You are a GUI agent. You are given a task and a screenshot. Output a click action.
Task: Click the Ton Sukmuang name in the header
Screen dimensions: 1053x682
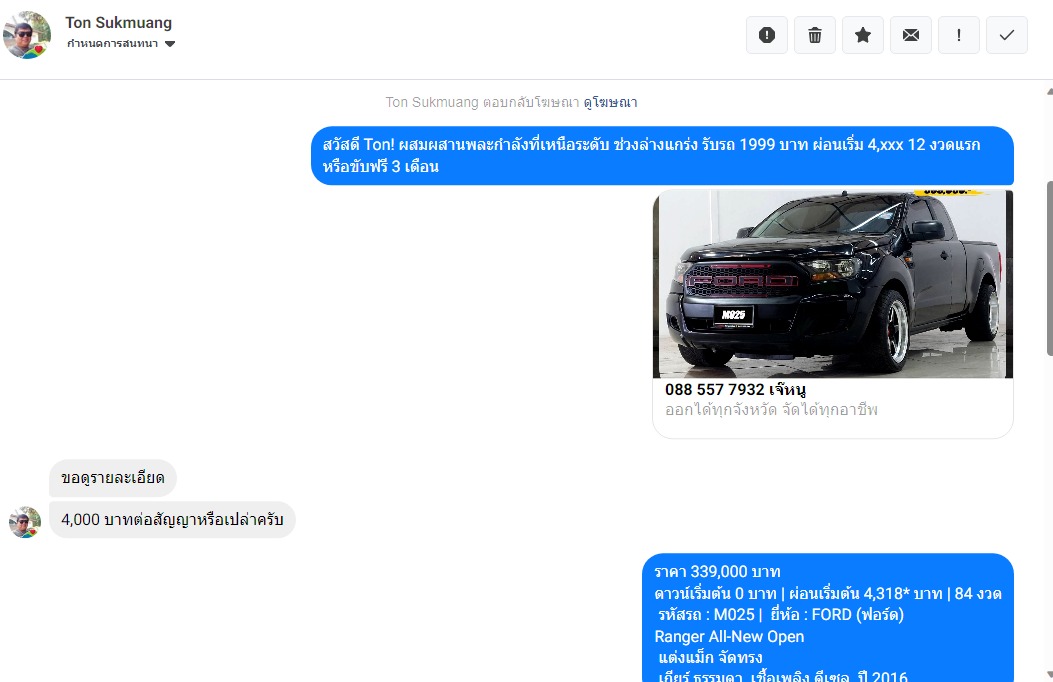click(x=119, y=23)
